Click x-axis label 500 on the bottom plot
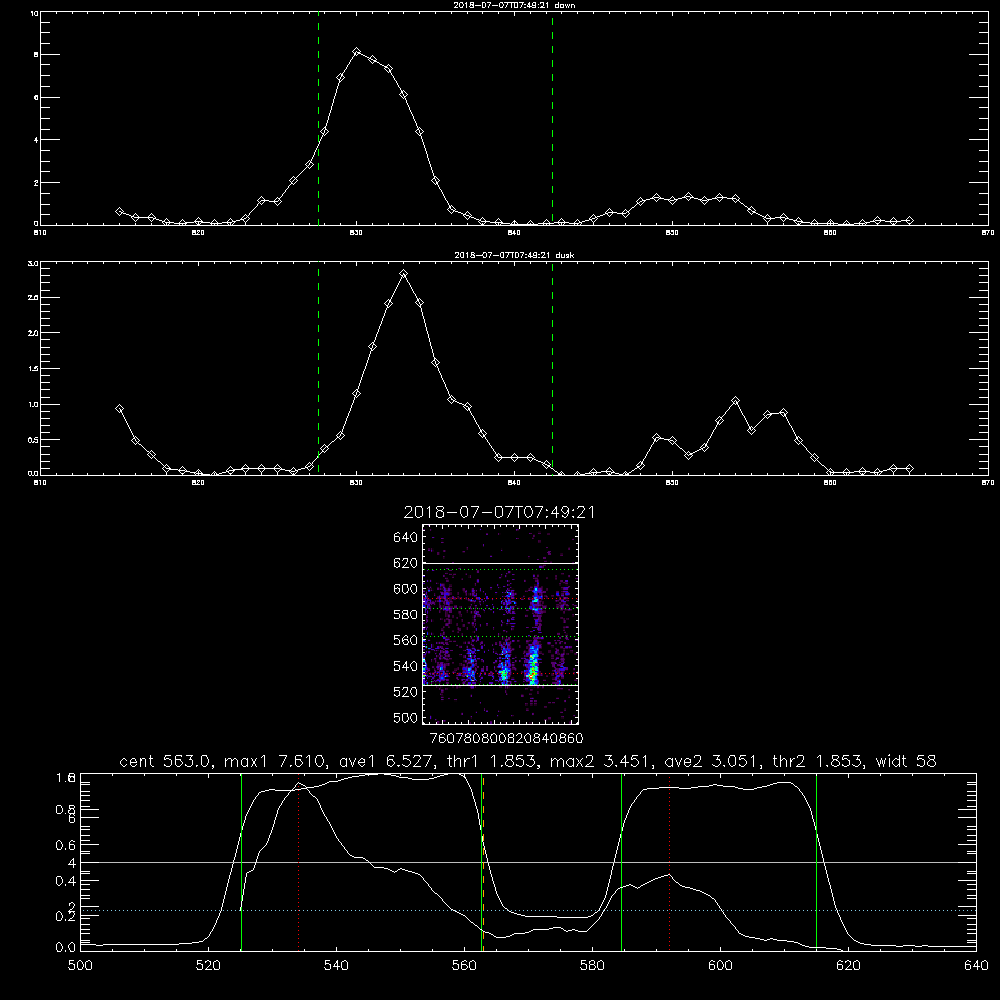 pos(80,966)
